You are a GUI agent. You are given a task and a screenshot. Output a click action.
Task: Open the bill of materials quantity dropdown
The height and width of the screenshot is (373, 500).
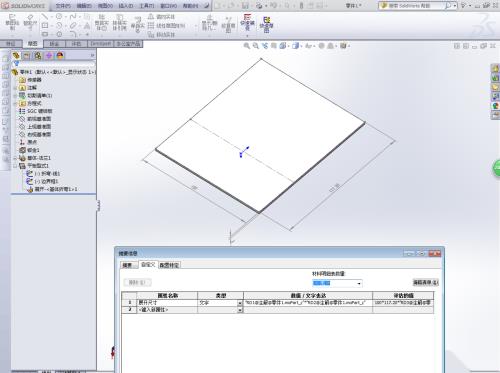(359, 283)
